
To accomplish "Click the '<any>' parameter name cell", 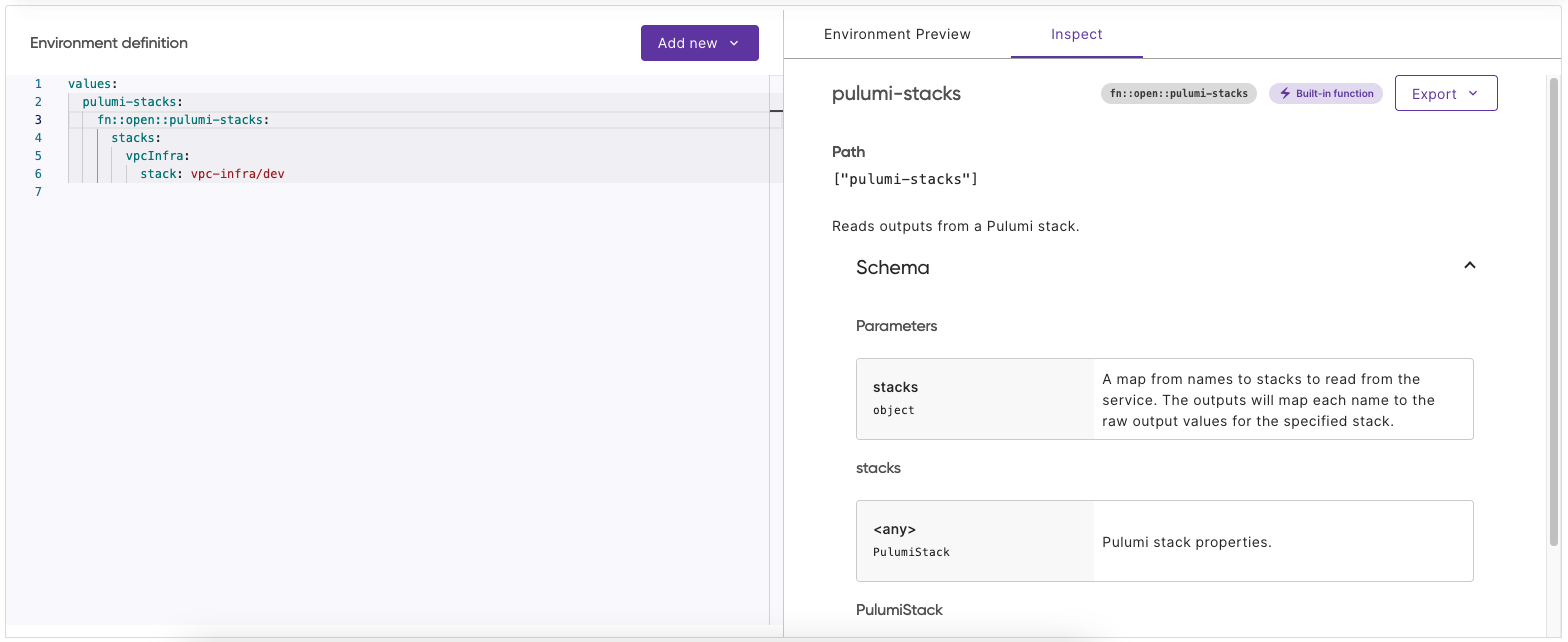I will coord(894,529).
